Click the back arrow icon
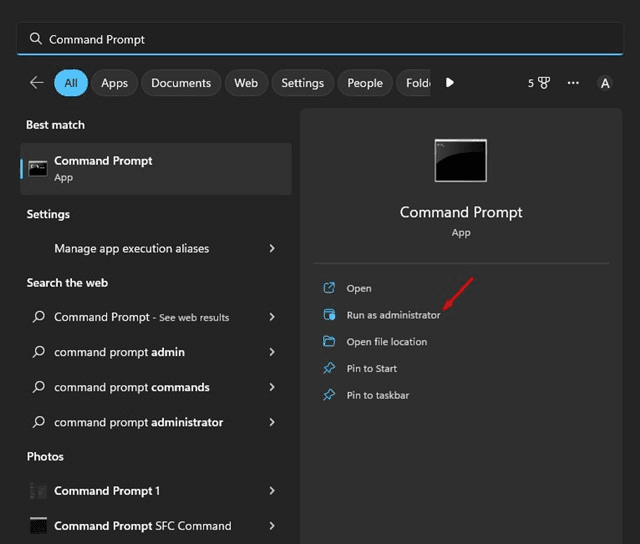 point(37,82)
